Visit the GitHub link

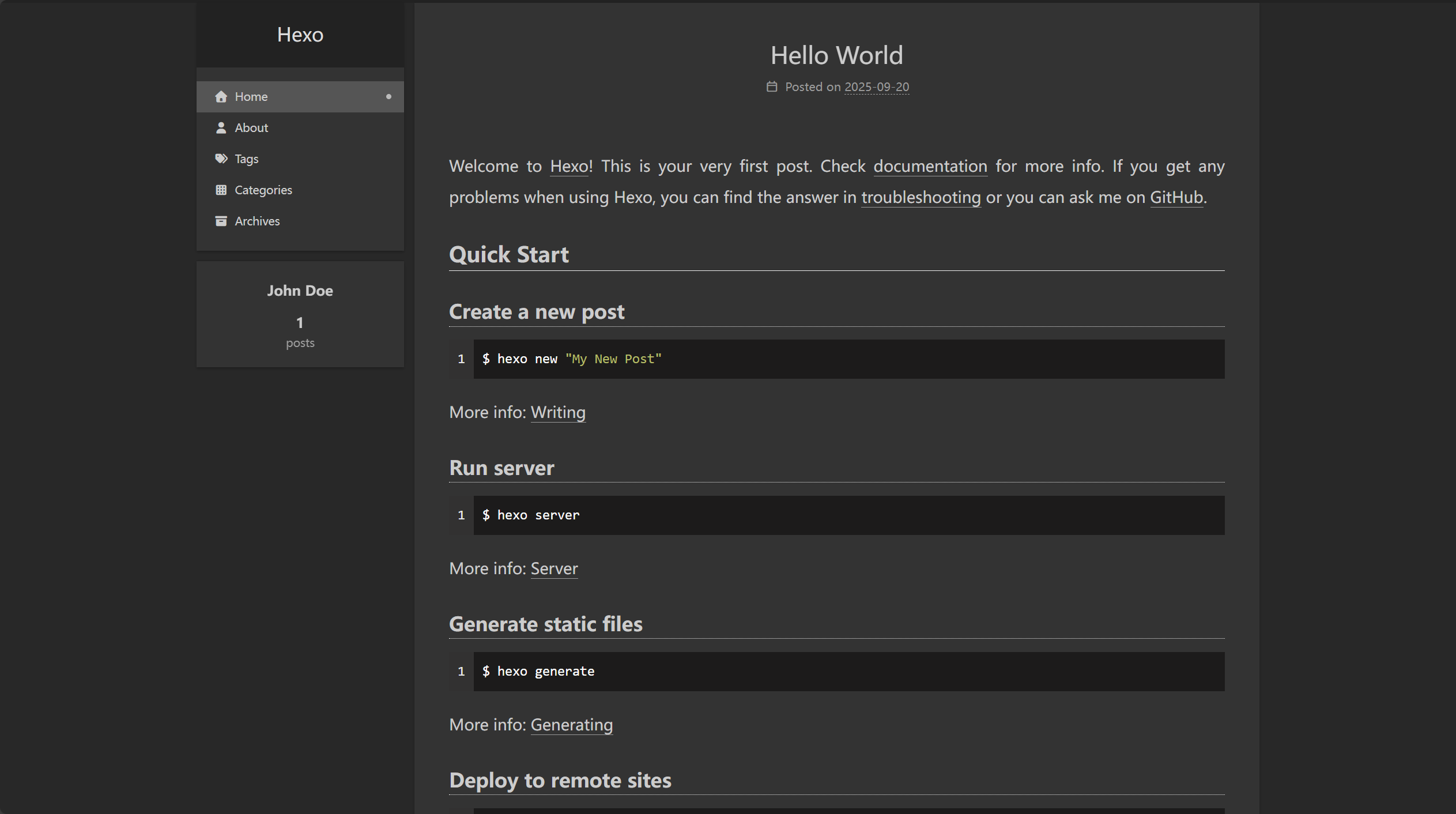[x=1176, y=198]
